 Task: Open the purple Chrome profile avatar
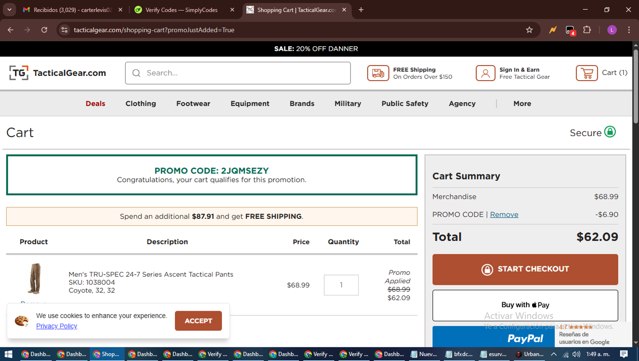coord(612,30)
